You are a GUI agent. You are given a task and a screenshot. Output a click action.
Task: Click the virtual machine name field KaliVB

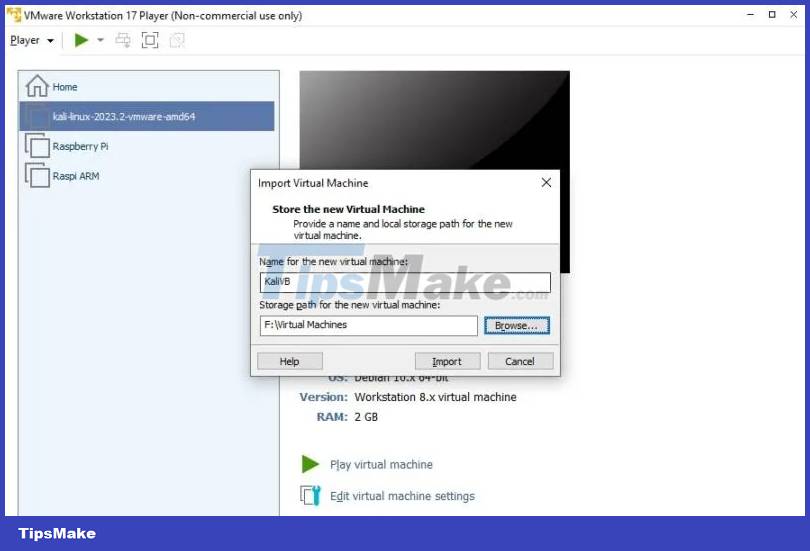coord(405,282)
